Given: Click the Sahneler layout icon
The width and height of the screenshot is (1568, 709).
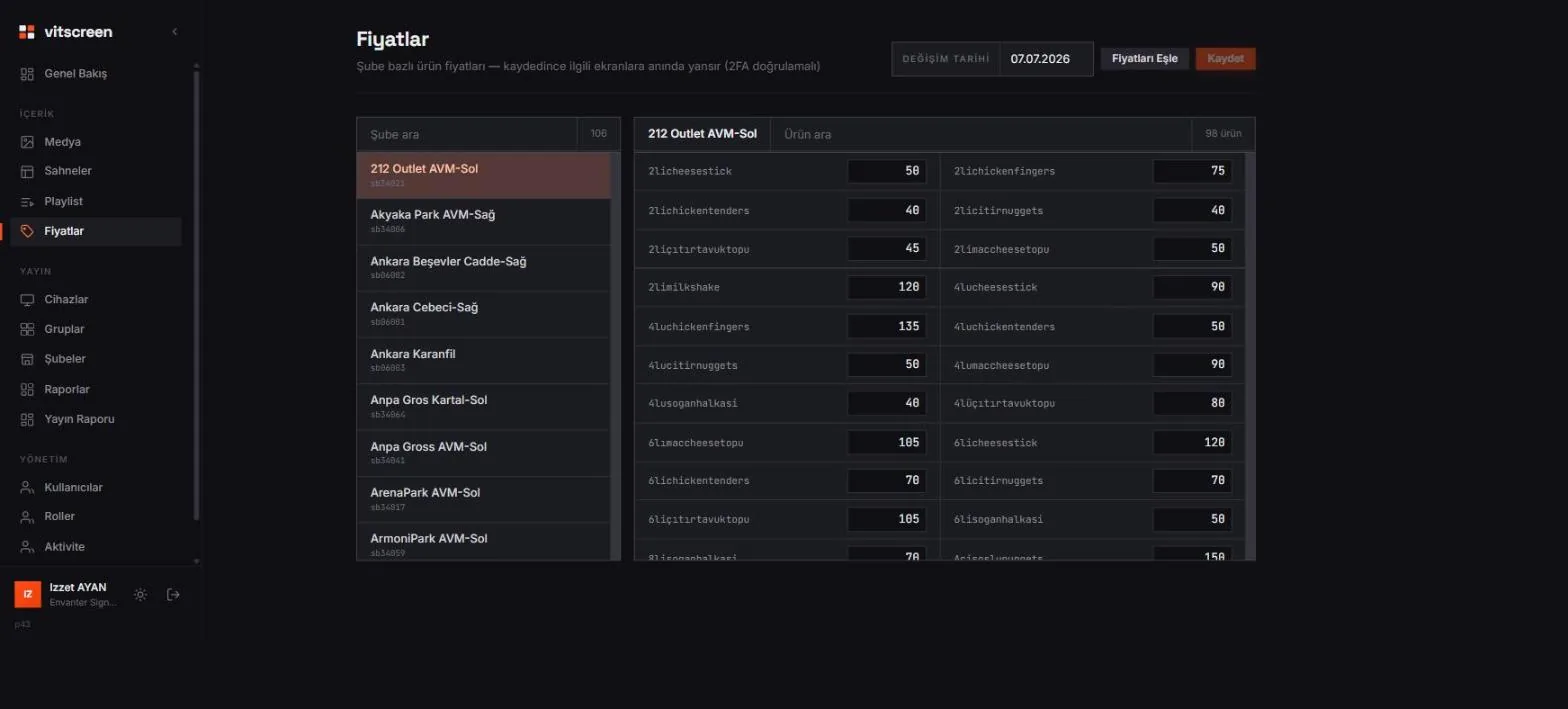Looking at the screenshot, I should 27,171.
